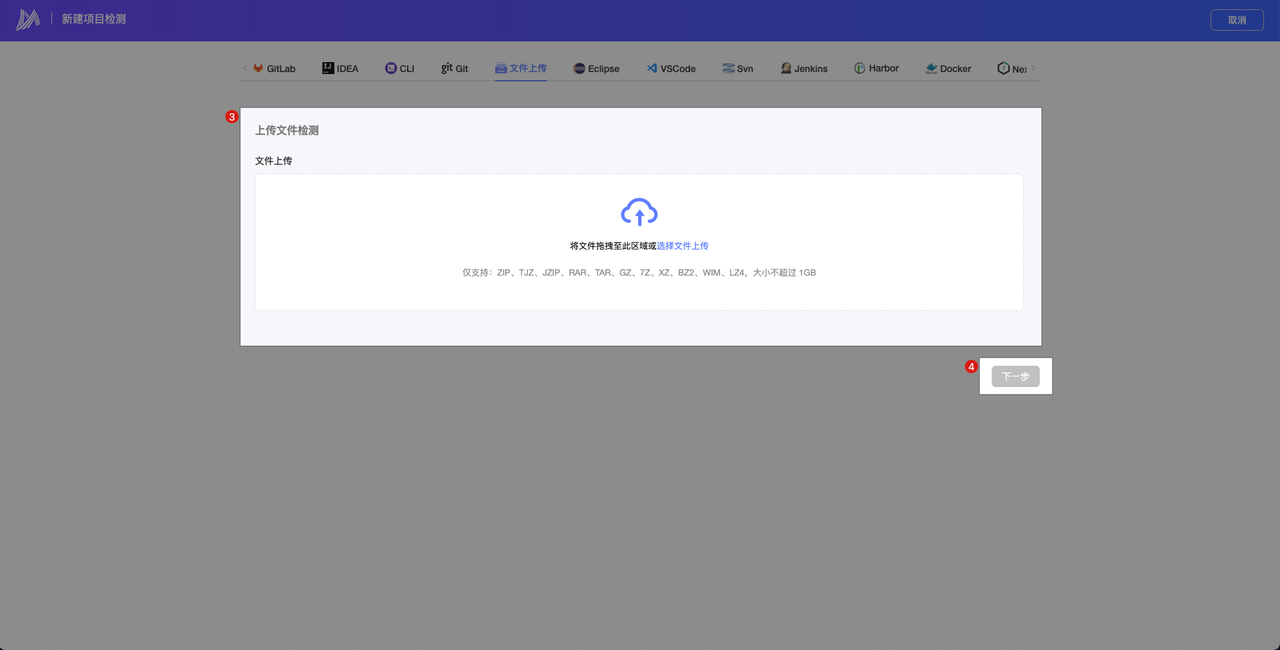This screenshot has width=1280, height=650.
Task: Switch to the Git tab
Action: click(x=455, y=69)
